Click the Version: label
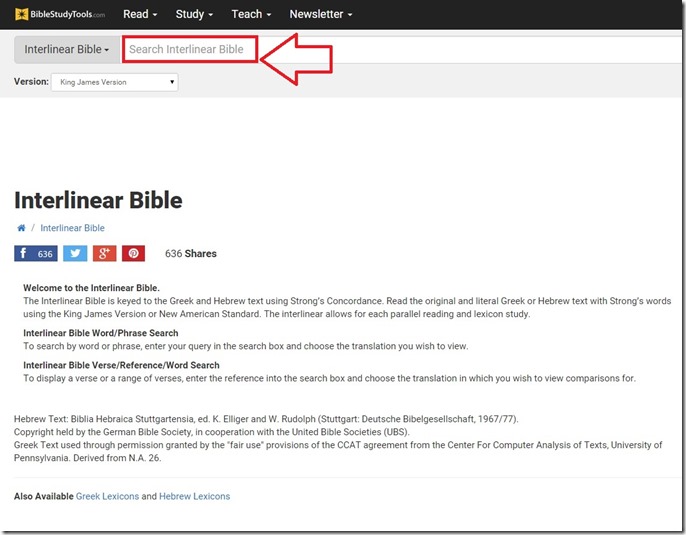Screen dimensions: 686x535 coord(31,82)
